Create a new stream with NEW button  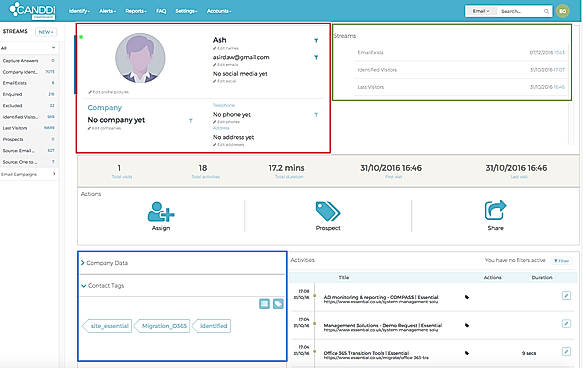tap(46, 32)
